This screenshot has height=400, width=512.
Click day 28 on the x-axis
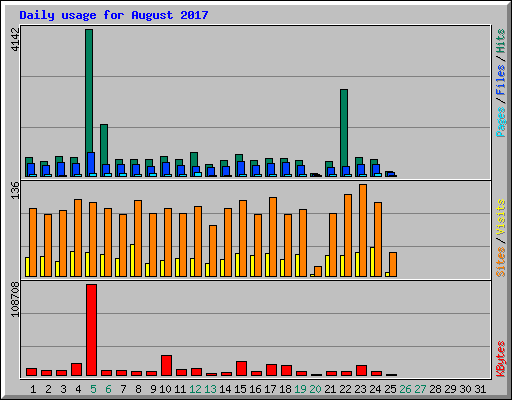(x=435, y=389)
